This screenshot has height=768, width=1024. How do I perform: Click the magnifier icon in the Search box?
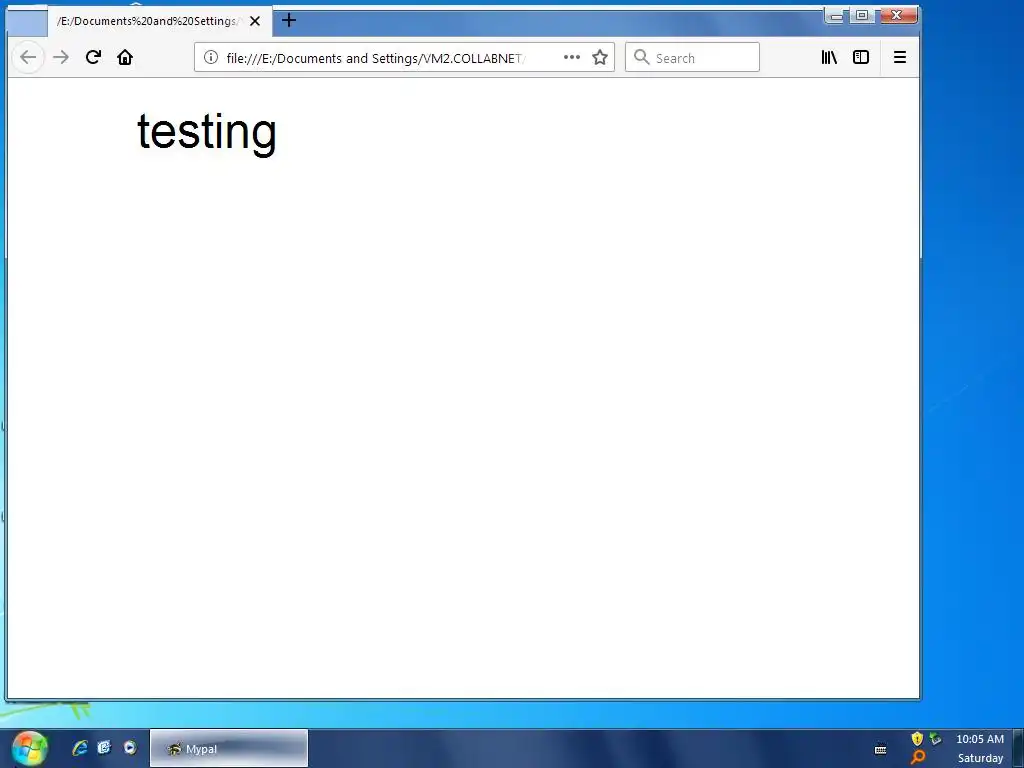(641, 57)
